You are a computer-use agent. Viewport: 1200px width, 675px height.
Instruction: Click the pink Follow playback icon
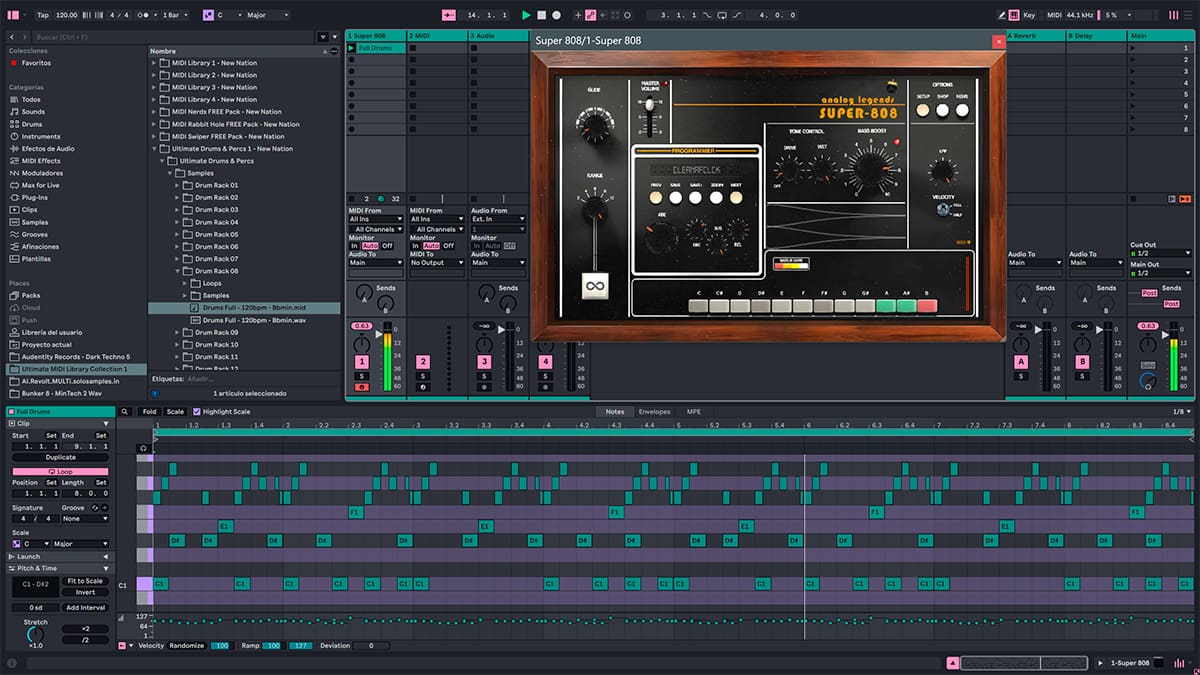tap(448, 15)
